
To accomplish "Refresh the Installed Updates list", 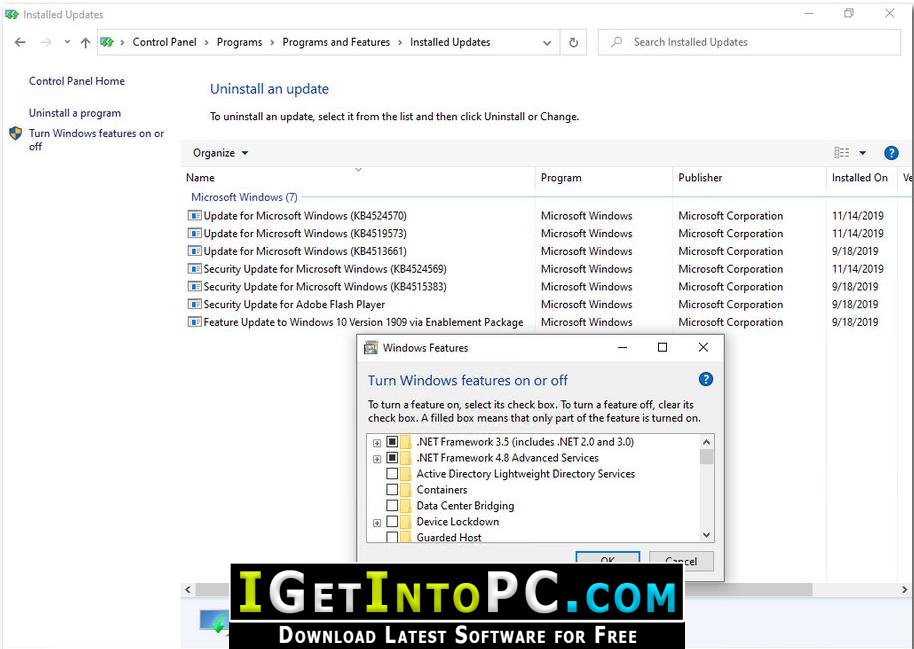I will [x=574, y=43].
